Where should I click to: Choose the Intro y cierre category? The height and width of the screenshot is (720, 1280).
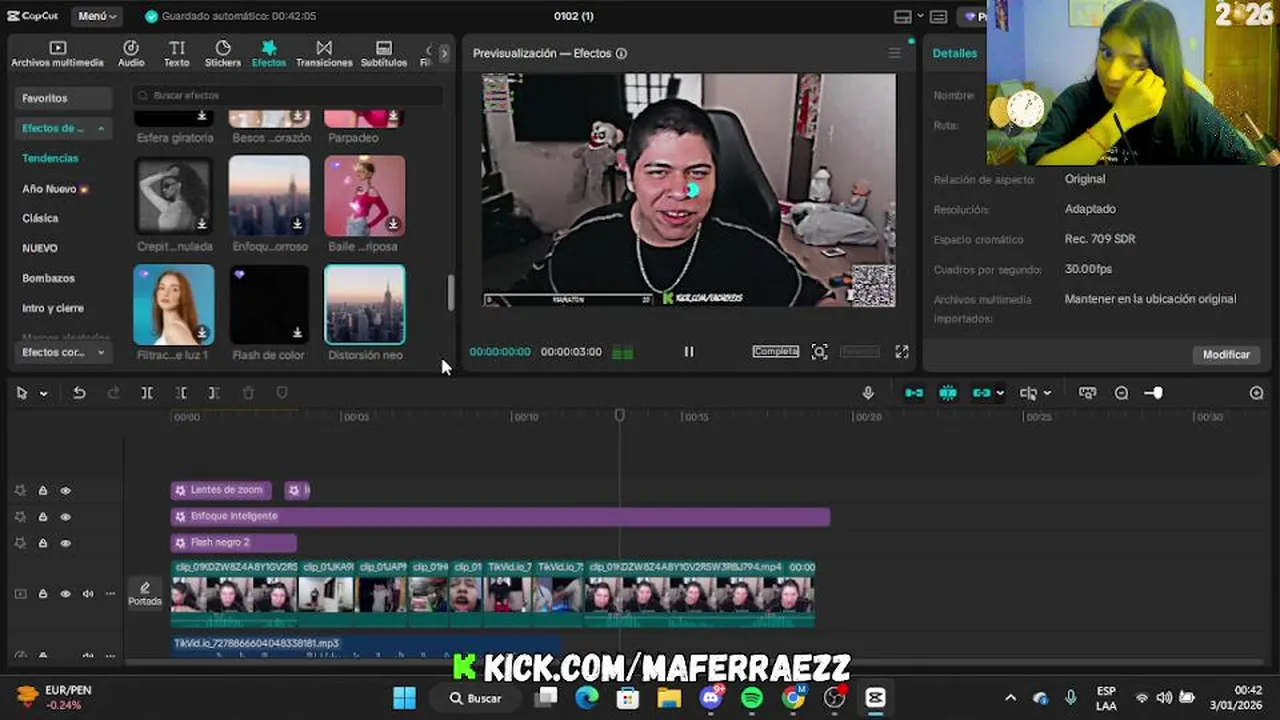(x=53, y=308)
